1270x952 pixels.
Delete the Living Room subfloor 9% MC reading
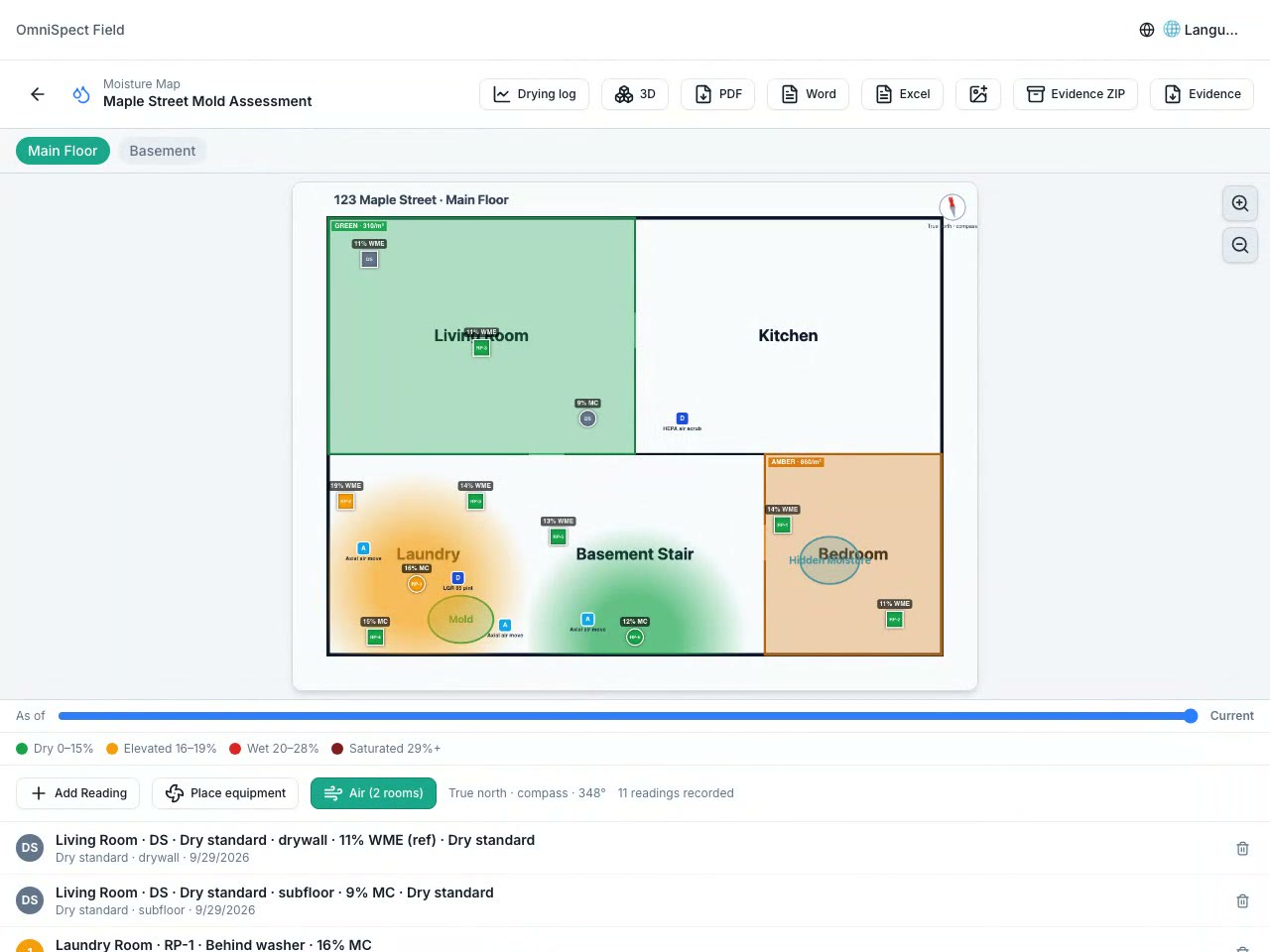tap(1242, 901)
